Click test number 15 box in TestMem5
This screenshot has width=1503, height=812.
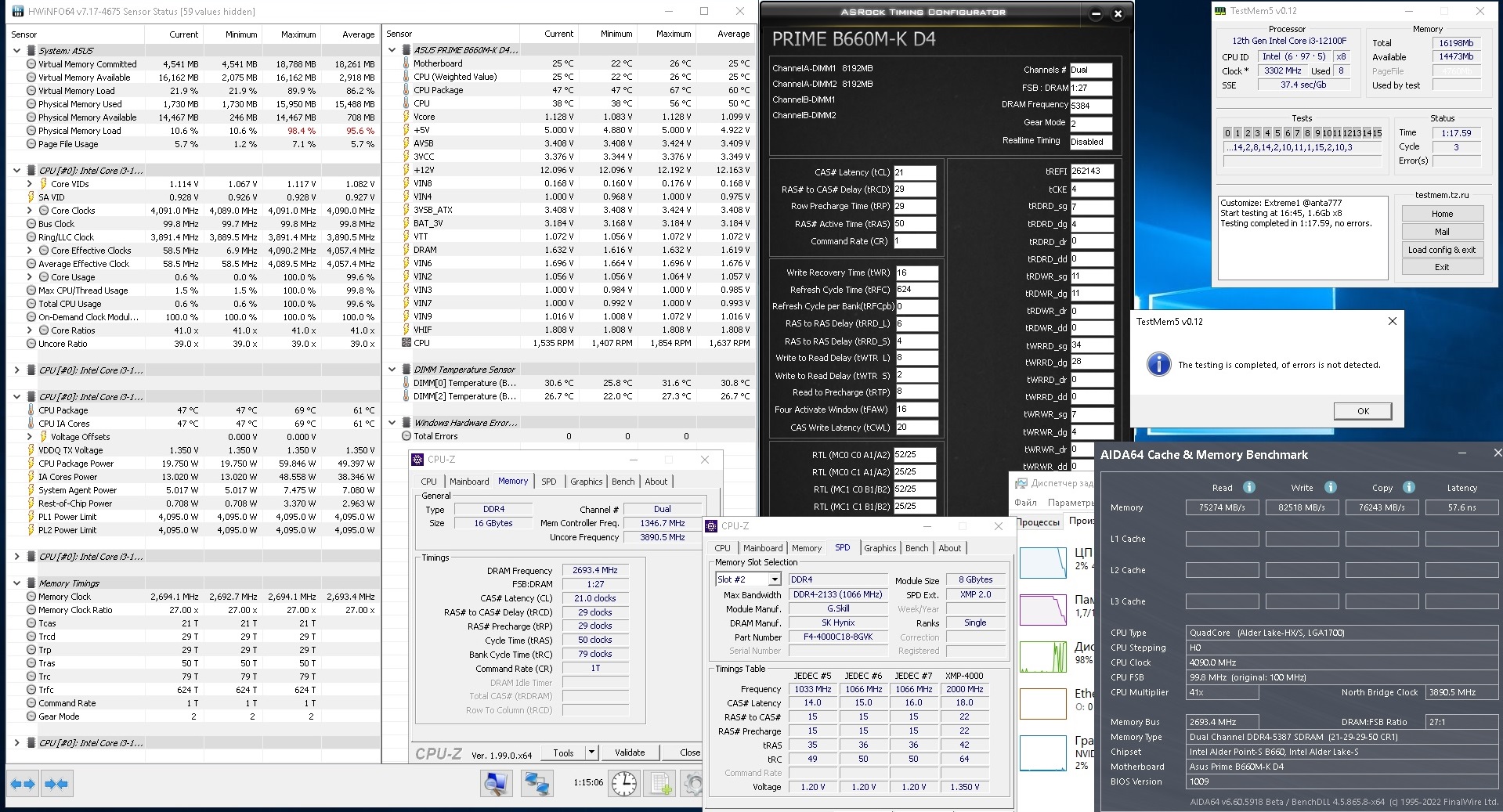coord(1376,133)
